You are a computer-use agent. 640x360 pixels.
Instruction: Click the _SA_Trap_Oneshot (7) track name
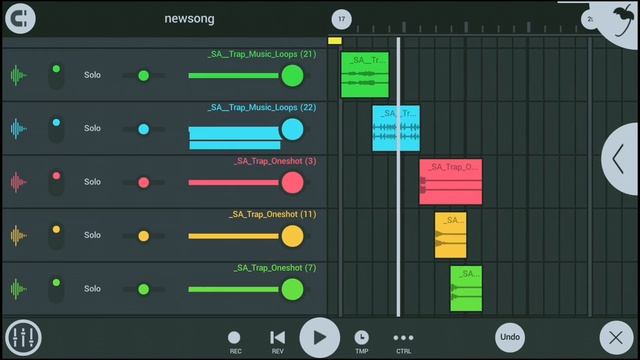(275, 268)
